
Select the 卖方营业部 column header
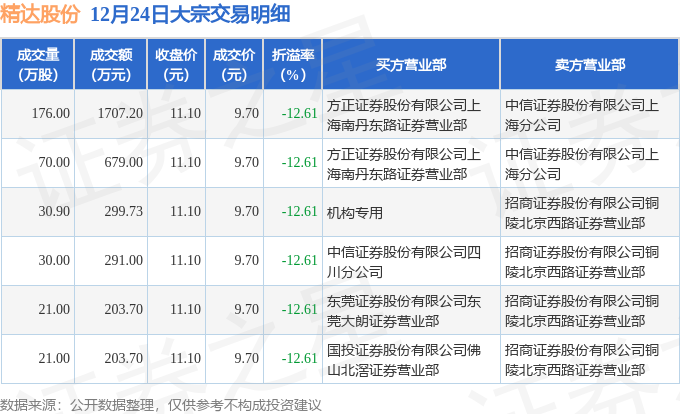click(589, 65)
